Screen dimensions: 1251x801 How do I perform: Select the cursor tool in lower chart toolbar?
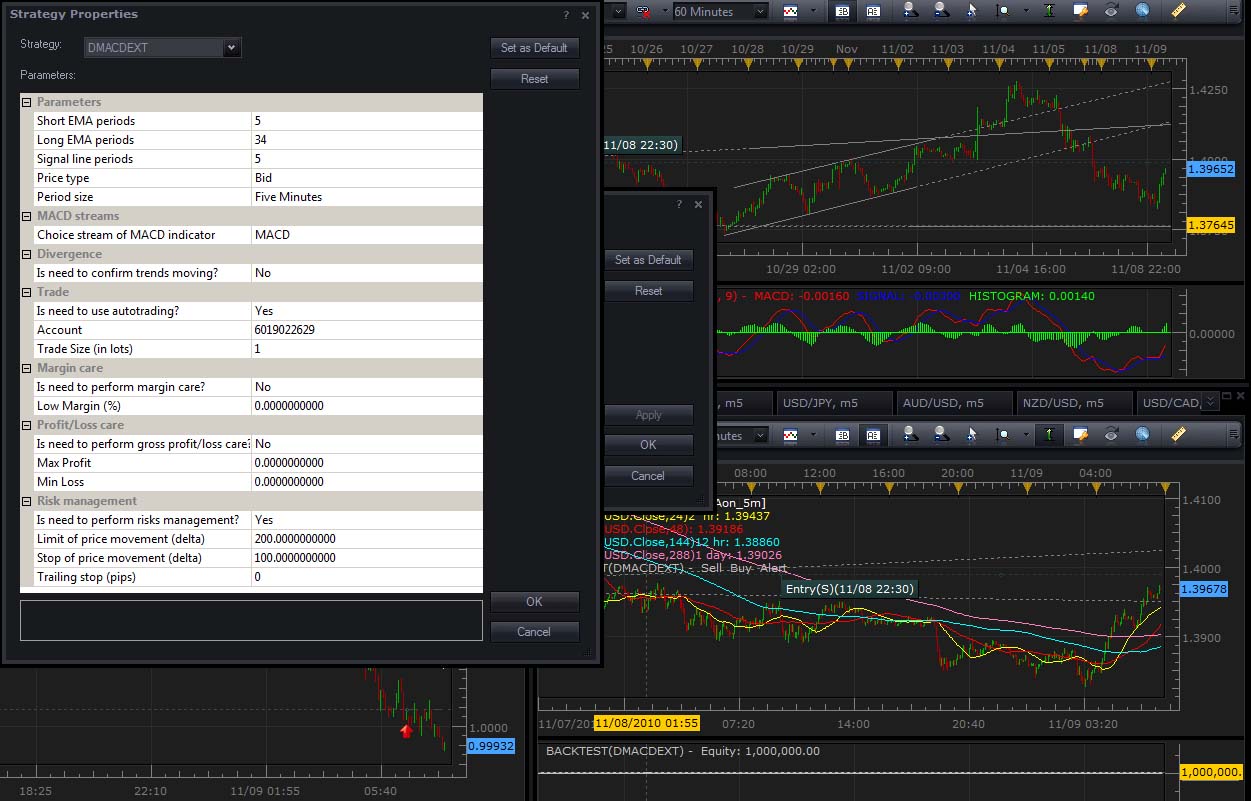tap(972, 435)
